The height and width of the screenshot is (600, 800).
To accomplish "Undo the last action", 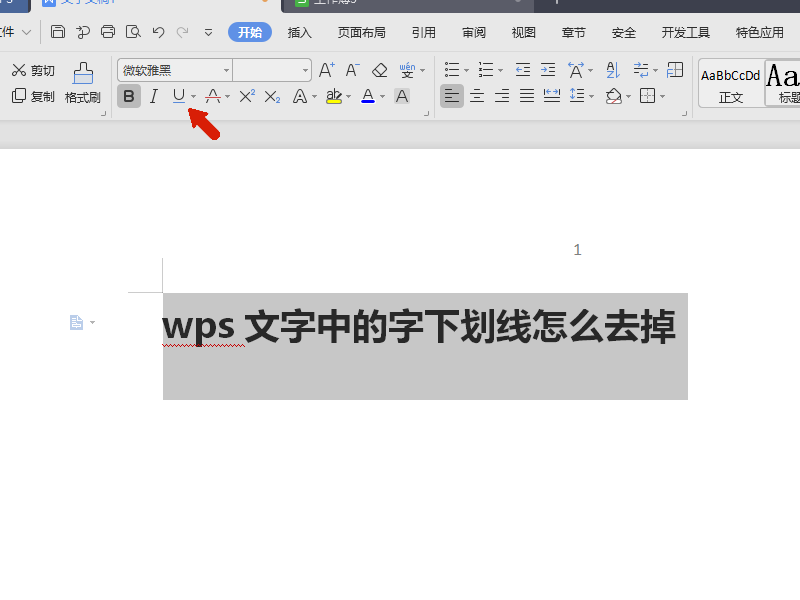I will pos(159,32).
